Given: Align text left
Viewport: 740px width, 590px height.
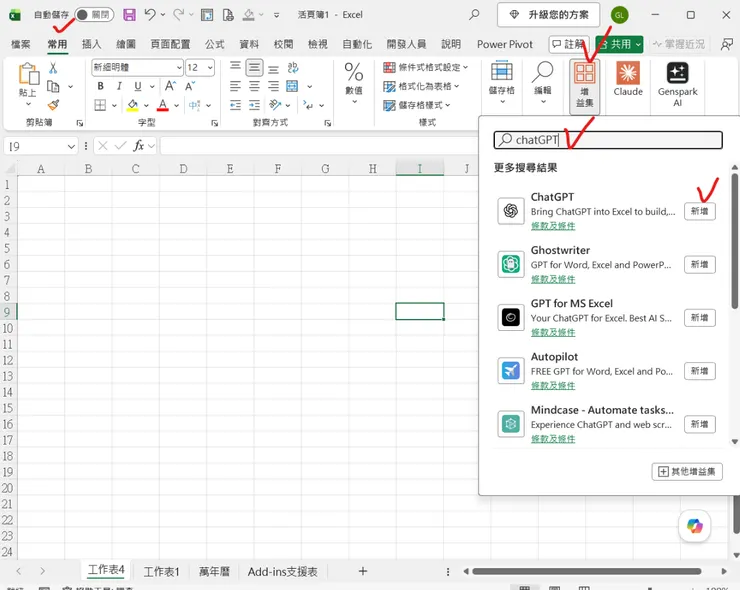Looking at the screenshot, I should tap(235, 86).
